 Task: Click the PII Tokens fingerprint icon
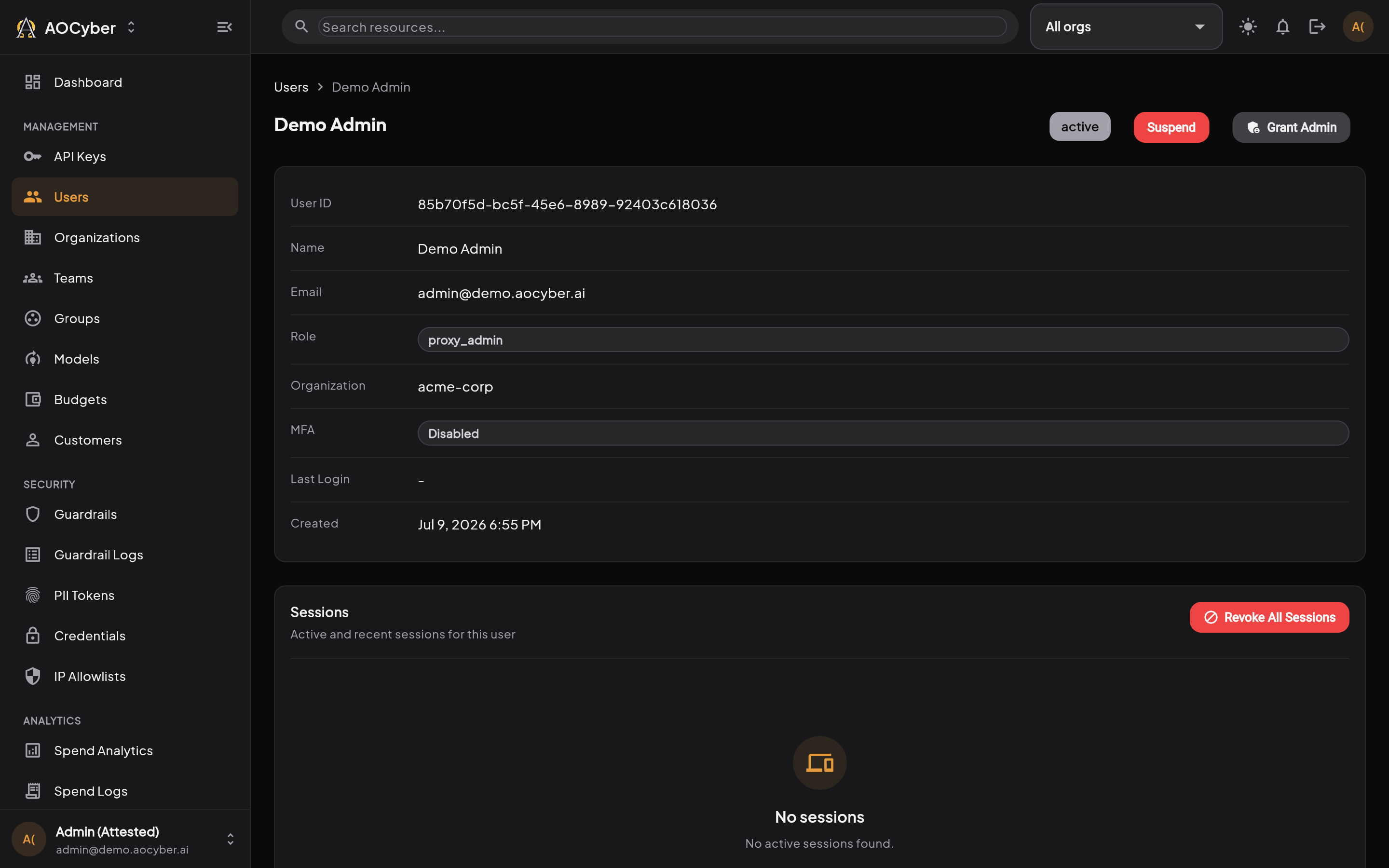[33, 596]
